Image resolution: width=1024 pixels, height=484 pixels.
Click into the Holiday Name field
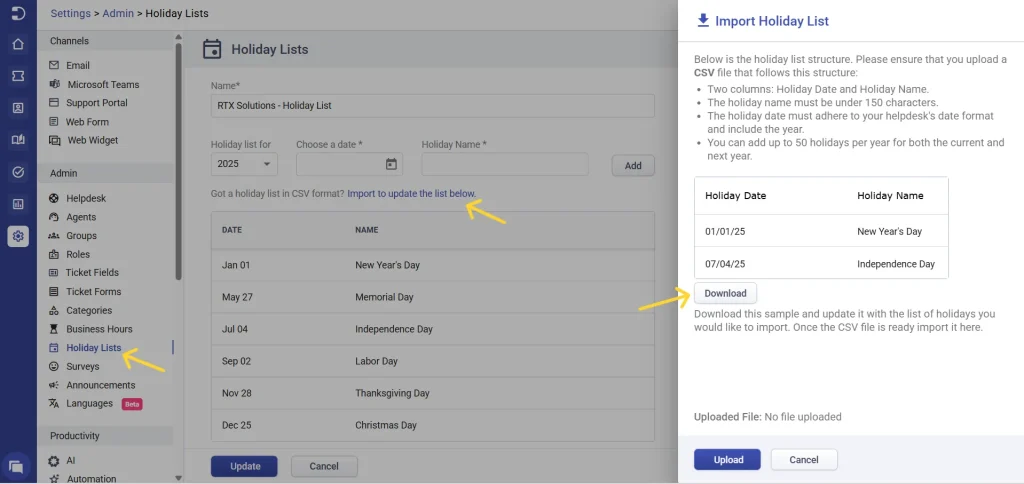coord(511,164)
